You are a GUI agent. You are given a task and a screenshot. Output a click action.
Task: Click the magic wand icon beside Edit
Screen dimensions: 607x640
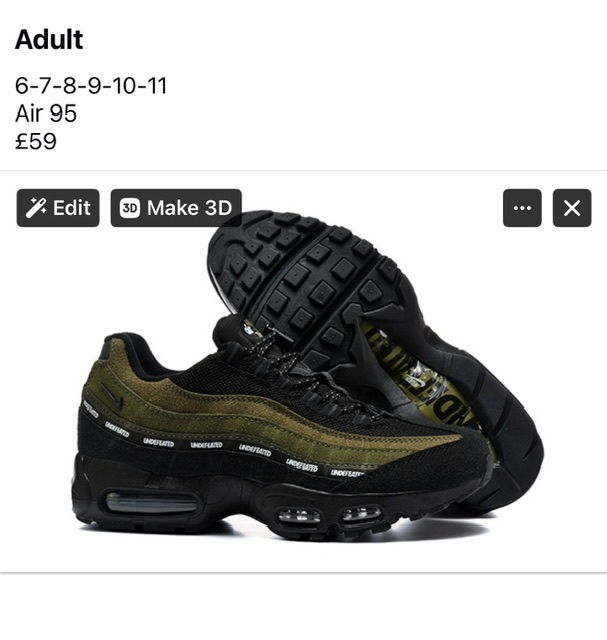click(36, 208)
